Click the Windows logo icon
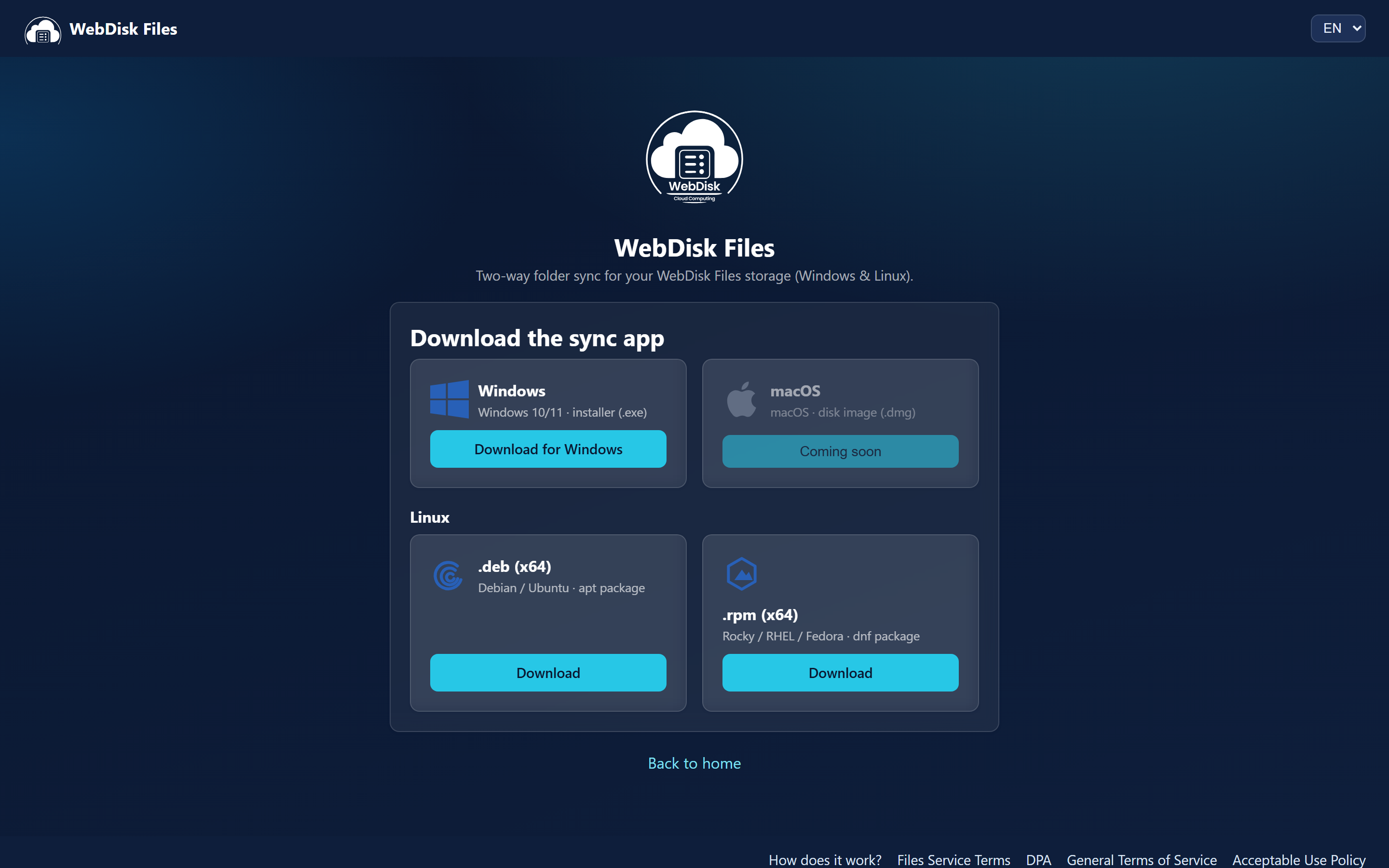Image resolution: width=1389 pixels, height=868 pixels. click(449, 399)
